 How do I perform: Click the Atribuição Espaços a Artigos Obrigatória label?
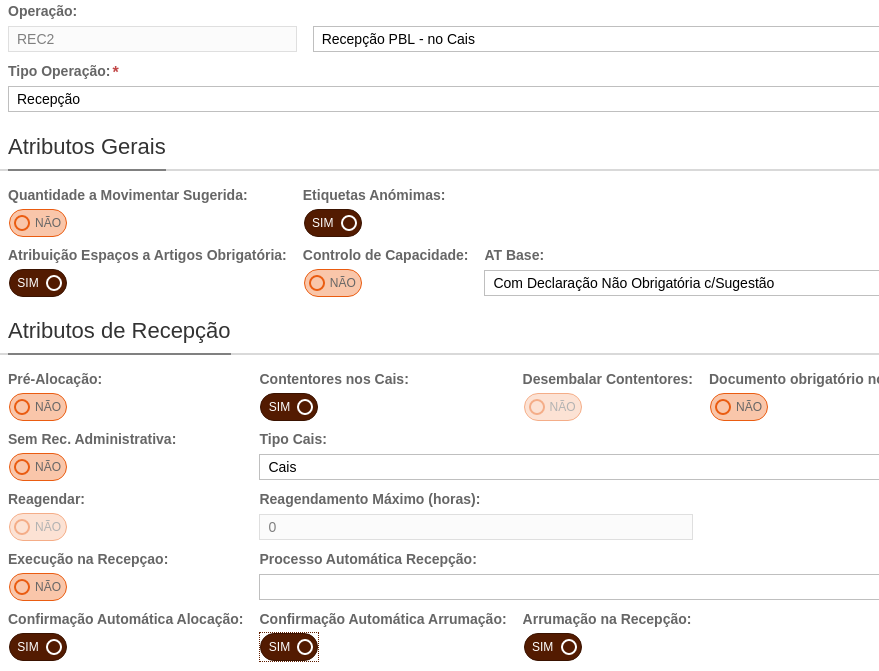pos(147,255)
